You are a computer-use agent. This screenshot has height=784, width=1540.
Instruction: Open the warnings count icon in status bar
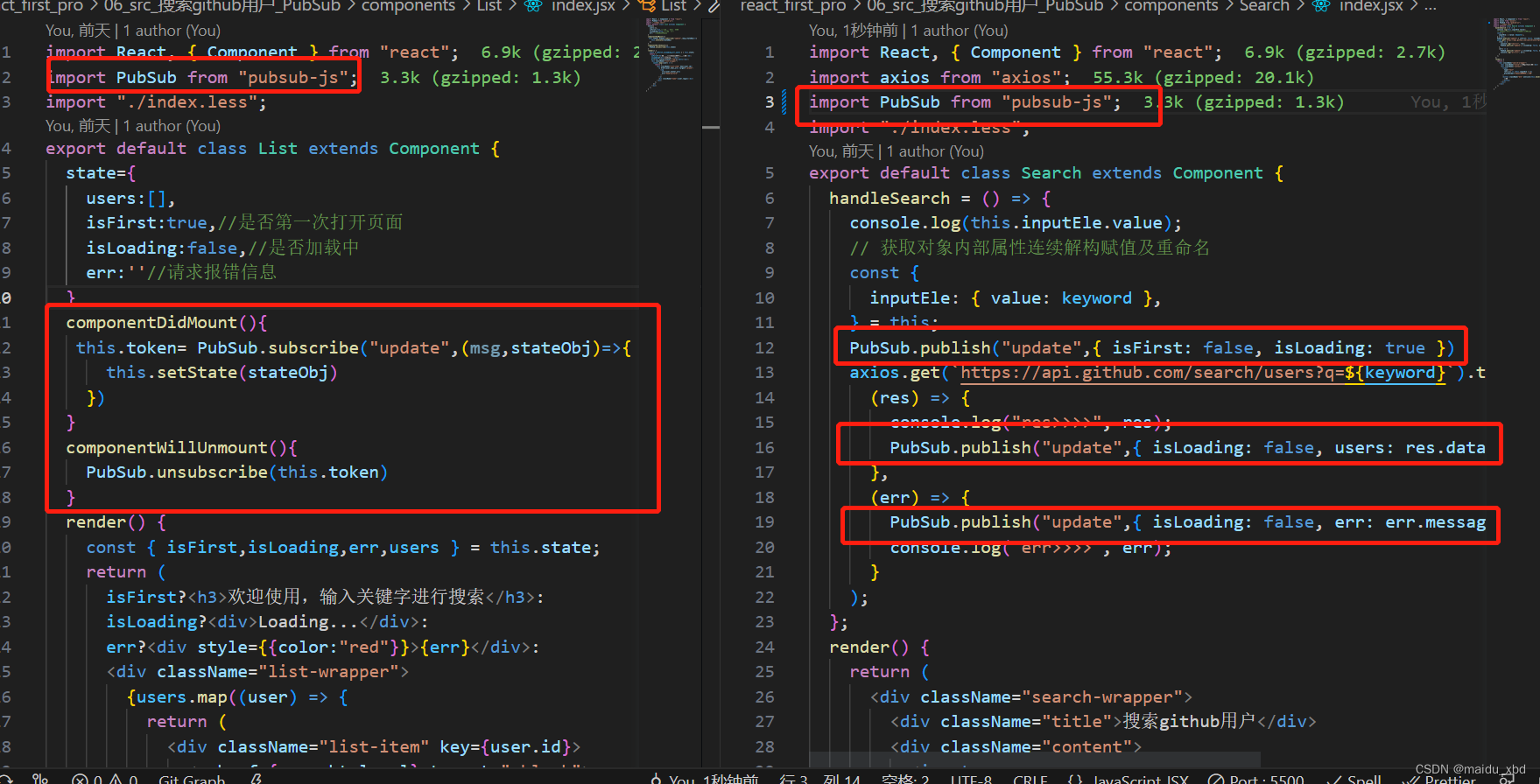pyautogui.click(x=115, y=778)
